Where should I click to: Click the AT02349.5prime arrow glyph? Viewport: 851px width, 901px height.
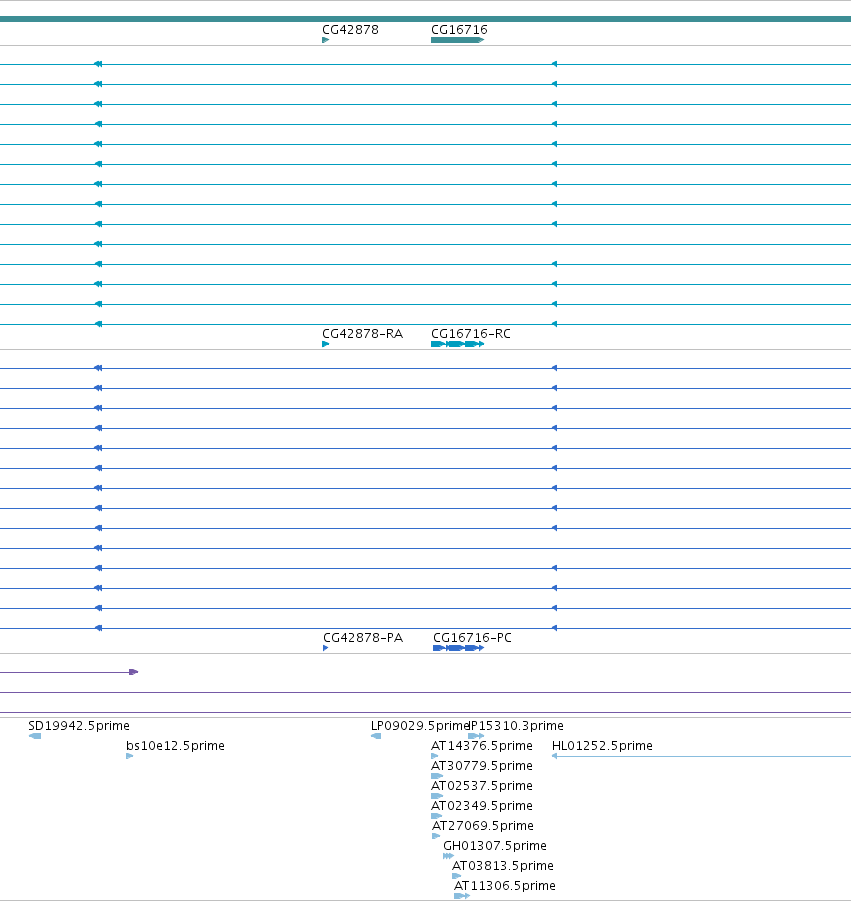tap(437, 816)
